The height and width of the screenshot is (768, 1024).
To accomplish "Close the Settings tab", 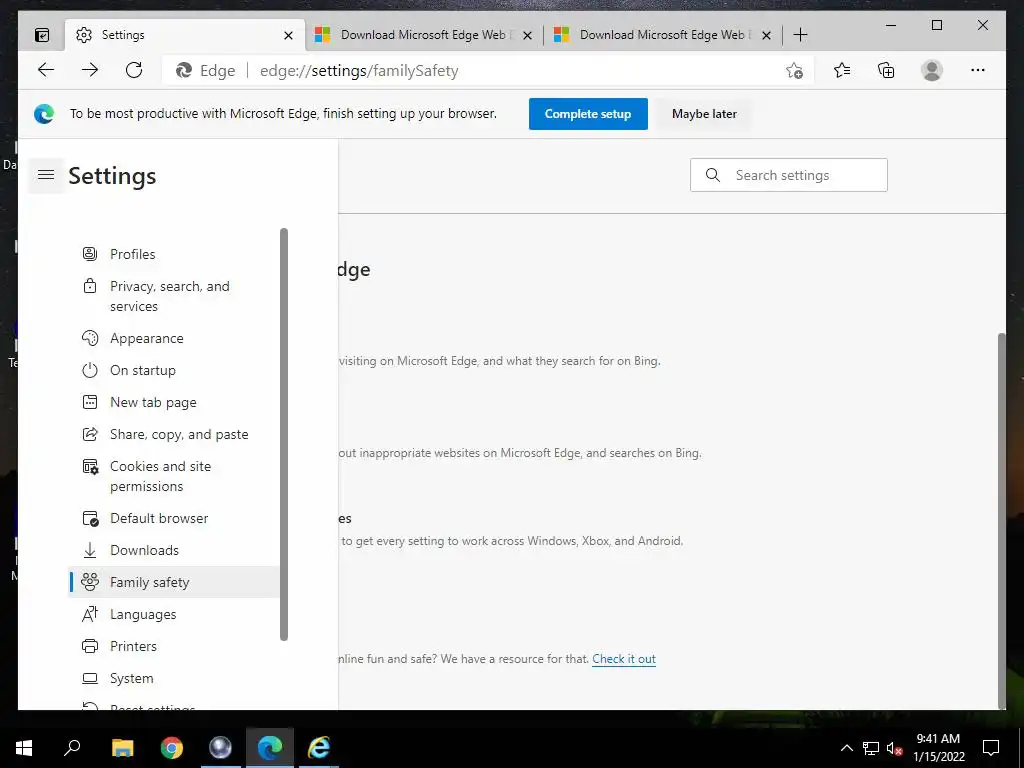I will click(288, 35).
